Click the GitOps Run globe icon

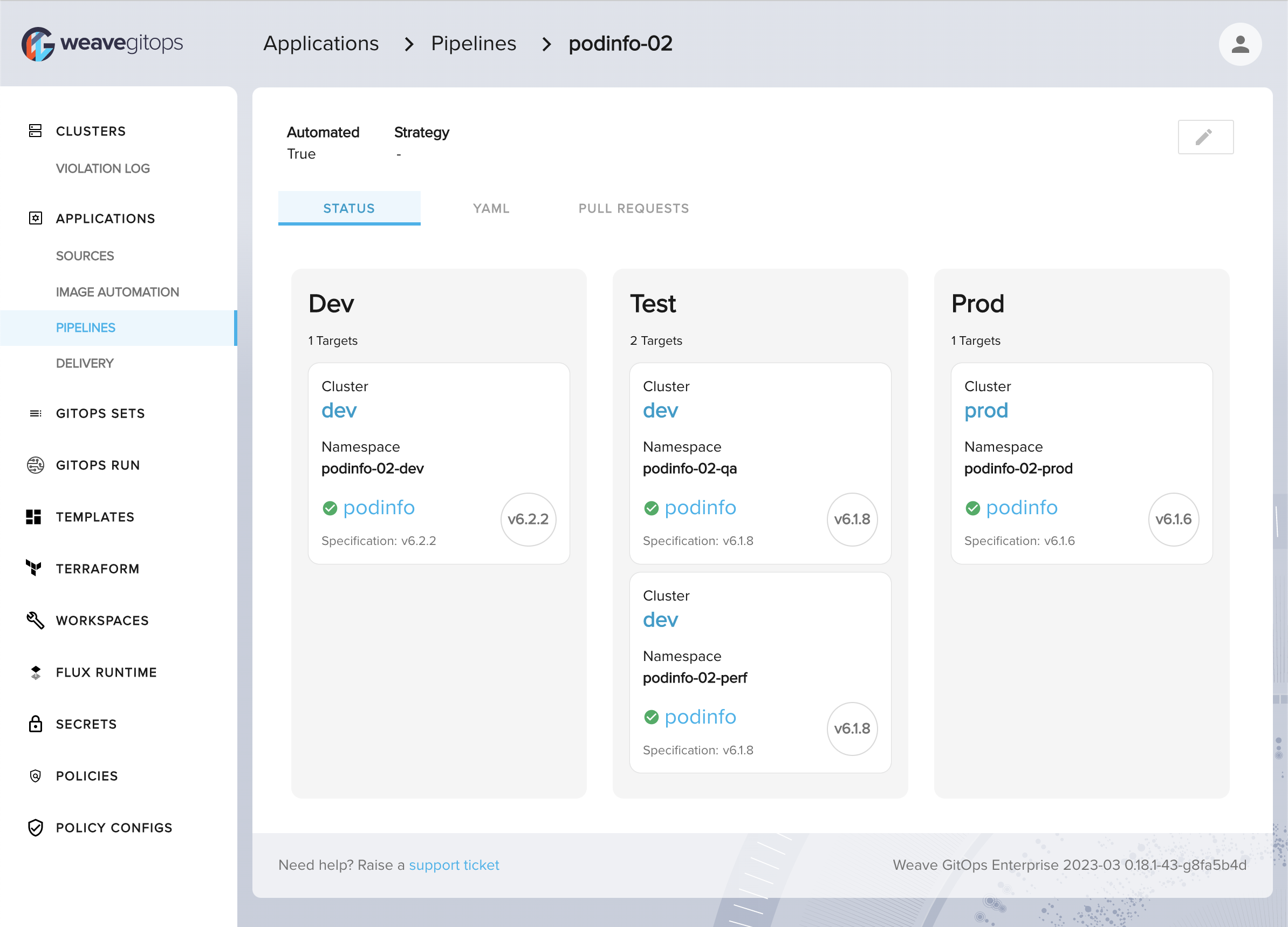click(35, 465)
